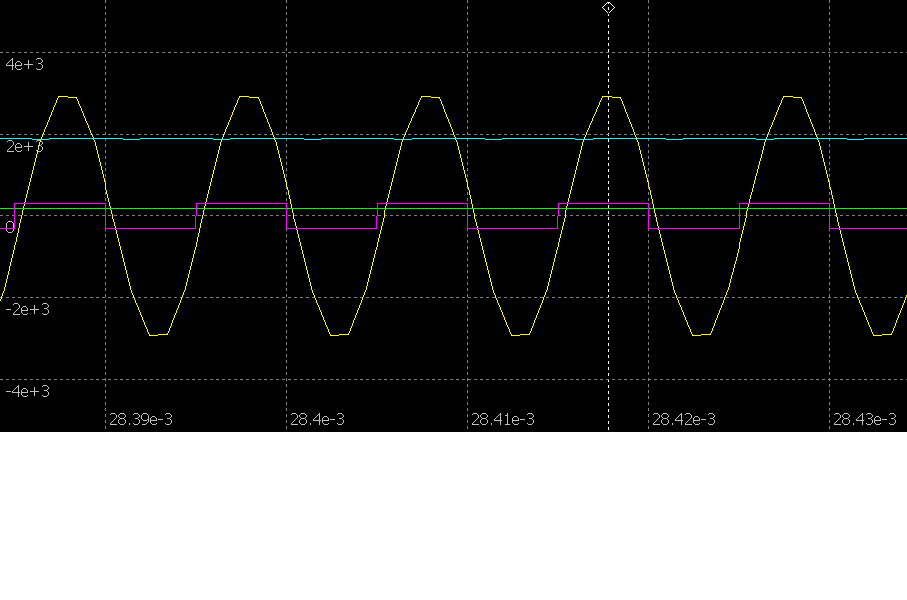Viewport: 907px width, 600px height.
Task: Click the first low segment of magenta trace
Action: 150,229
